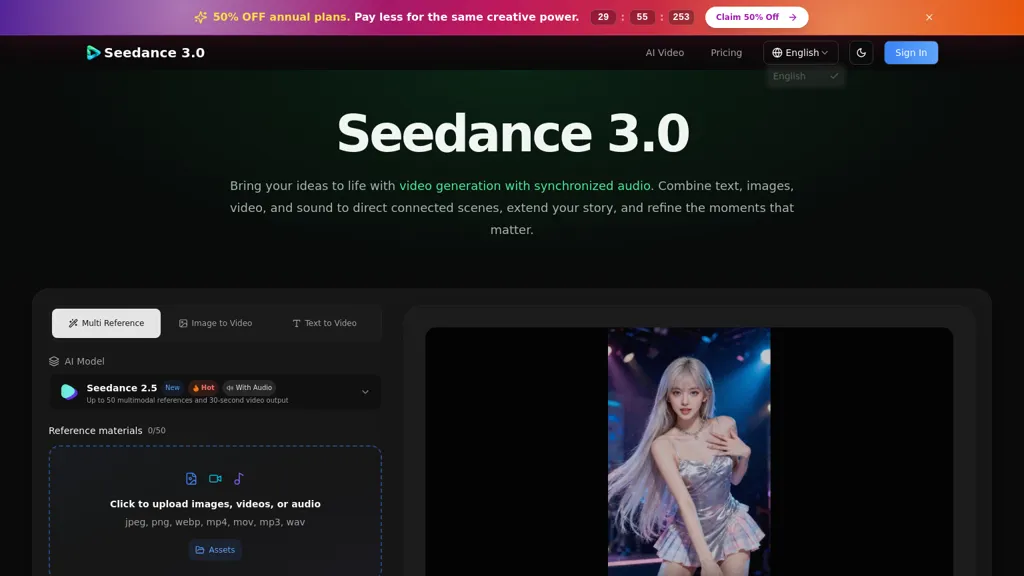Click the globe icon in language selector

tap(777, 53)
